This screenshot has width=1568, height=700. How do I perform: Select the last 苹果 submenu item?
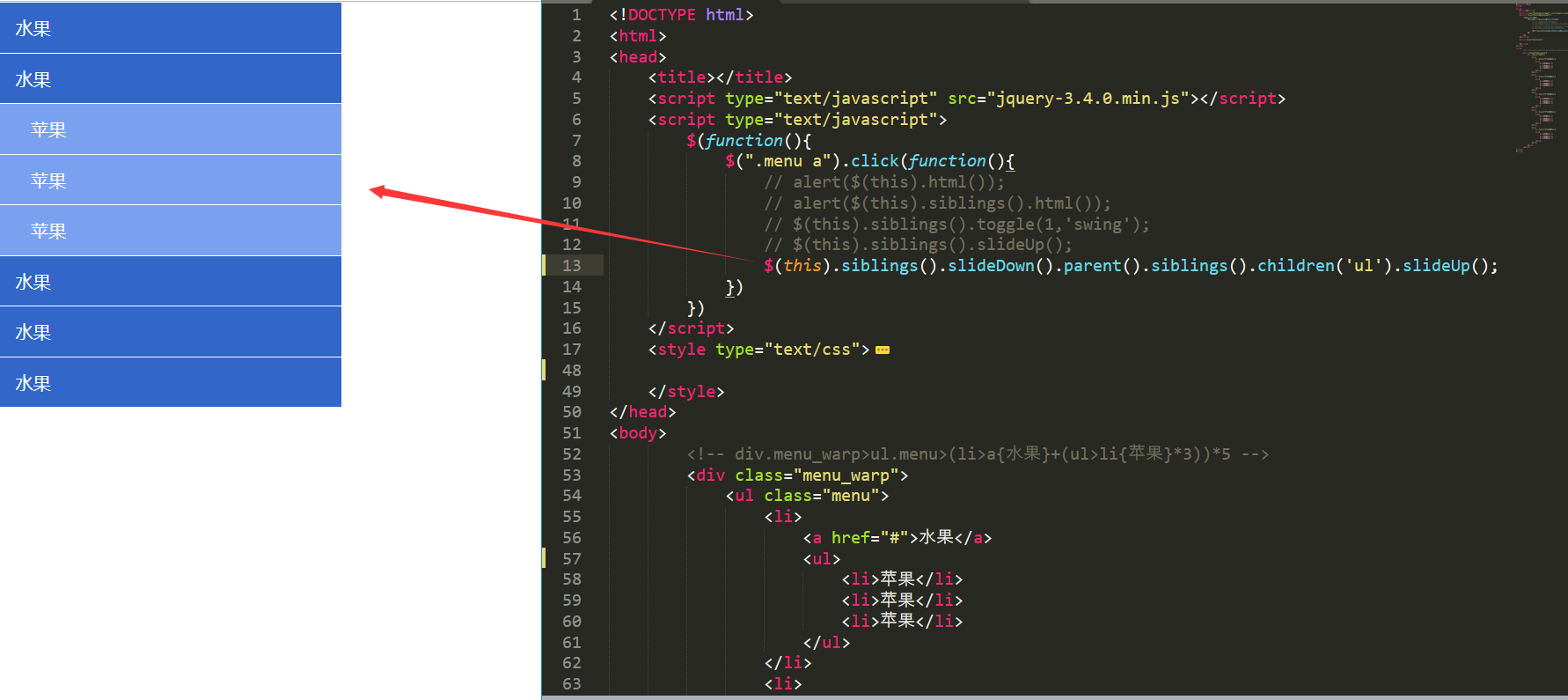coord(171,231)
